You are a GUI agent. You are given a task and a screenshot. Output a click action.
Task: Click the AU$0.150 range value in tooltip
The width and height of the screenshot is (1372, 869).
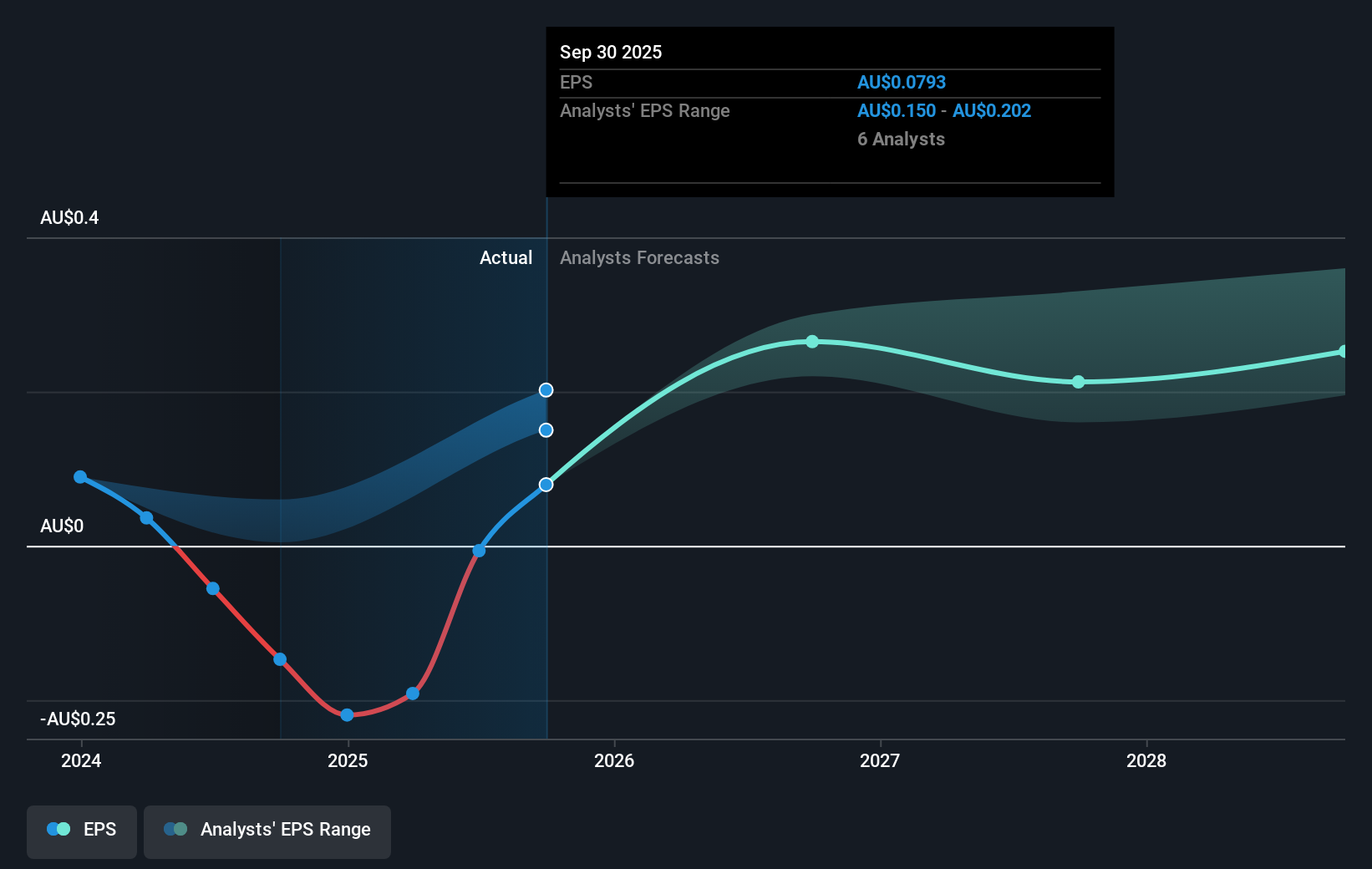tap(897, 111)
